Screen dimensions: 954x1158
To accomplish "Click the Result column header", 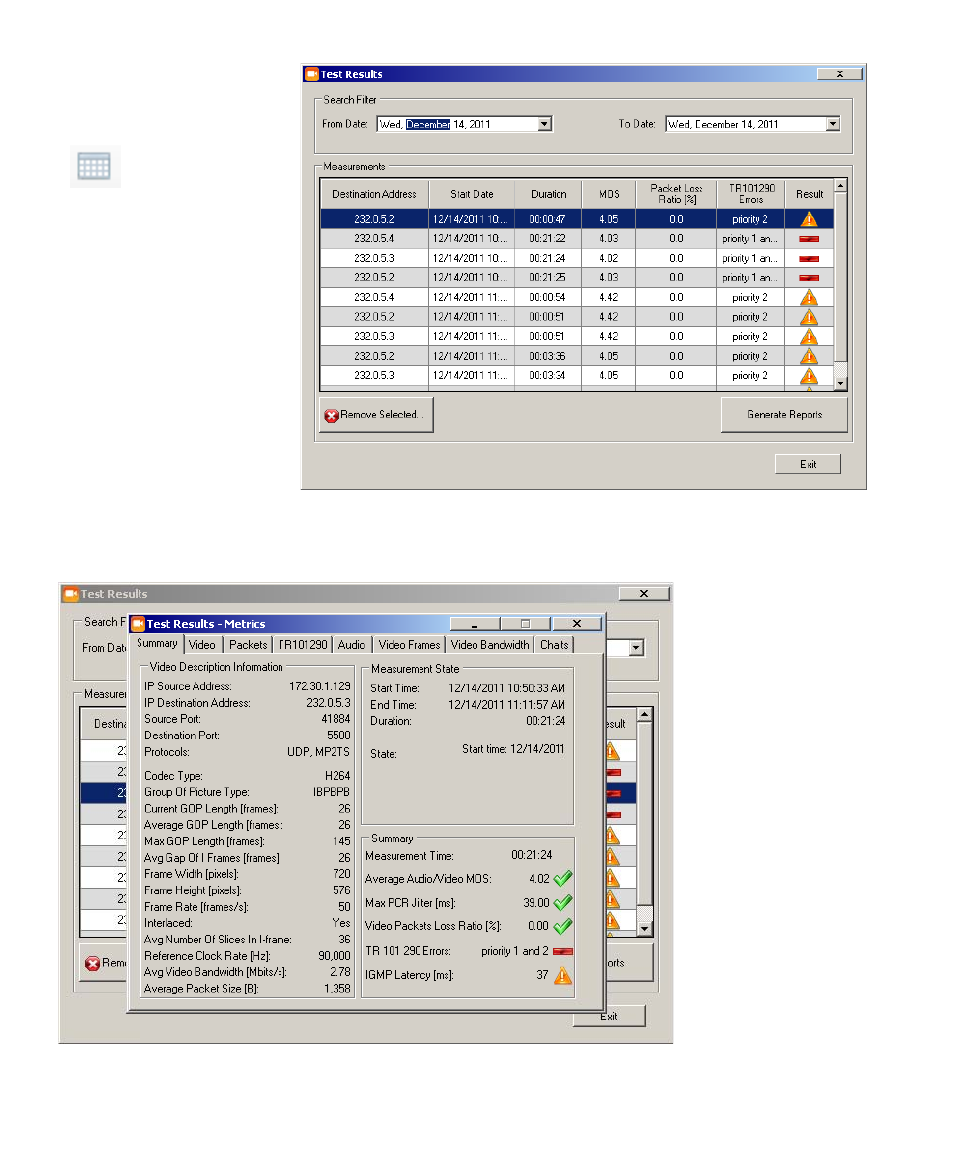I will tap(809, 194).
